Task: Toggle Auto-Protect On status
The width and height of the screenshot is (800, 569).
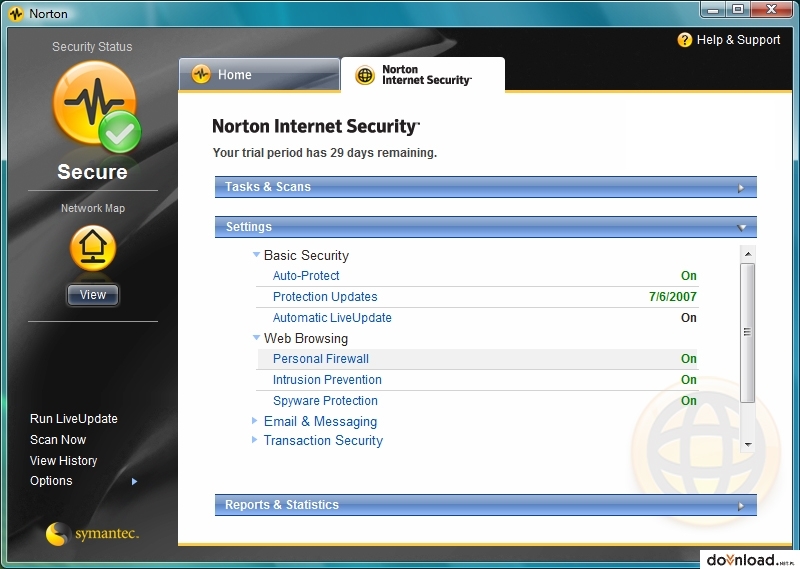Action: pos(689,276)
